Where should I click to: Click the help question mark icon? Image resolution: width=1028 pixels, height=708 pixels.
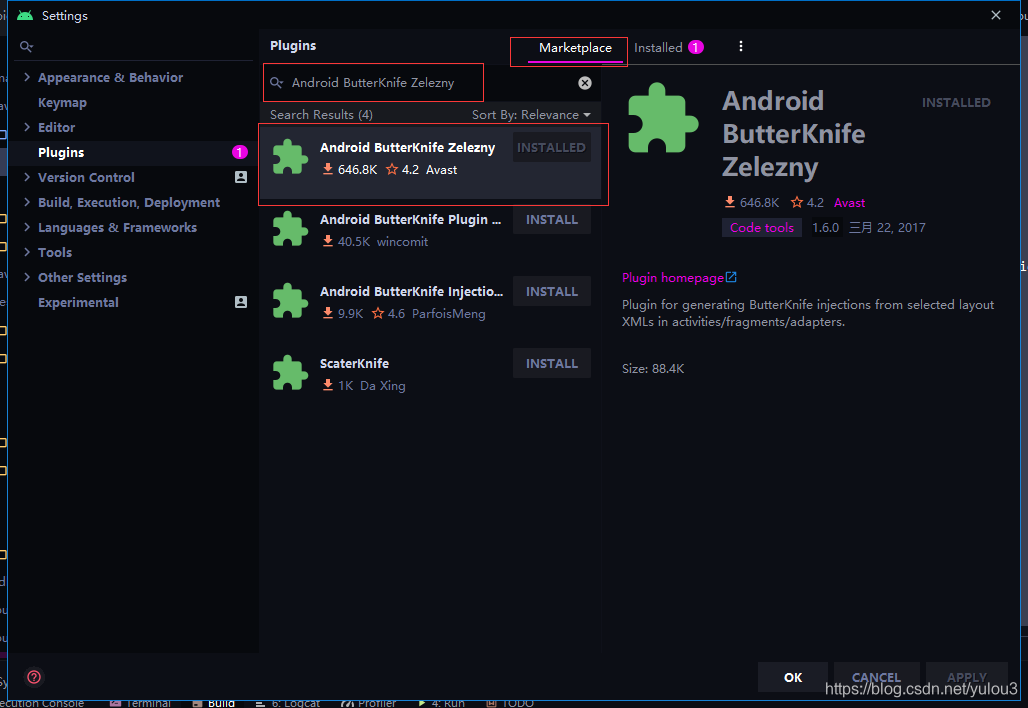click(34, 677)
